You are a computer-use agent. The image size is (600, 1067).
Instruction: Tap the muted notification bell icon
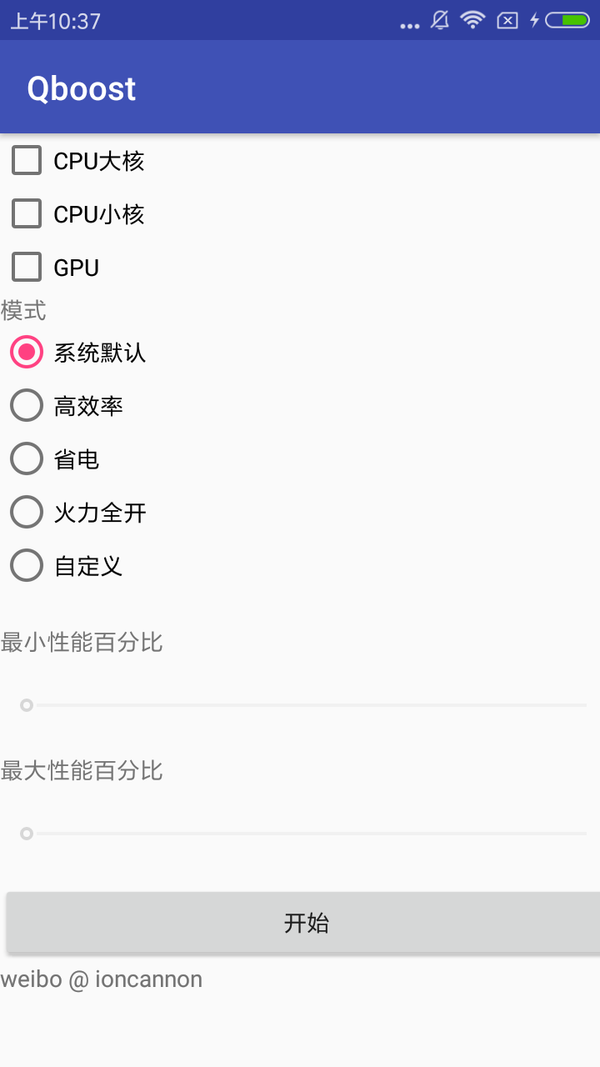[440, 20]
